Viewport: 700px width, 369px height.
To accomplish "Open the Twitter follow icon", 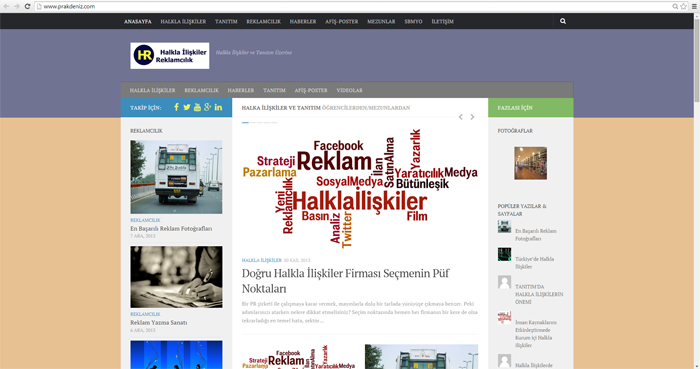I will click(x=187, y=107).
